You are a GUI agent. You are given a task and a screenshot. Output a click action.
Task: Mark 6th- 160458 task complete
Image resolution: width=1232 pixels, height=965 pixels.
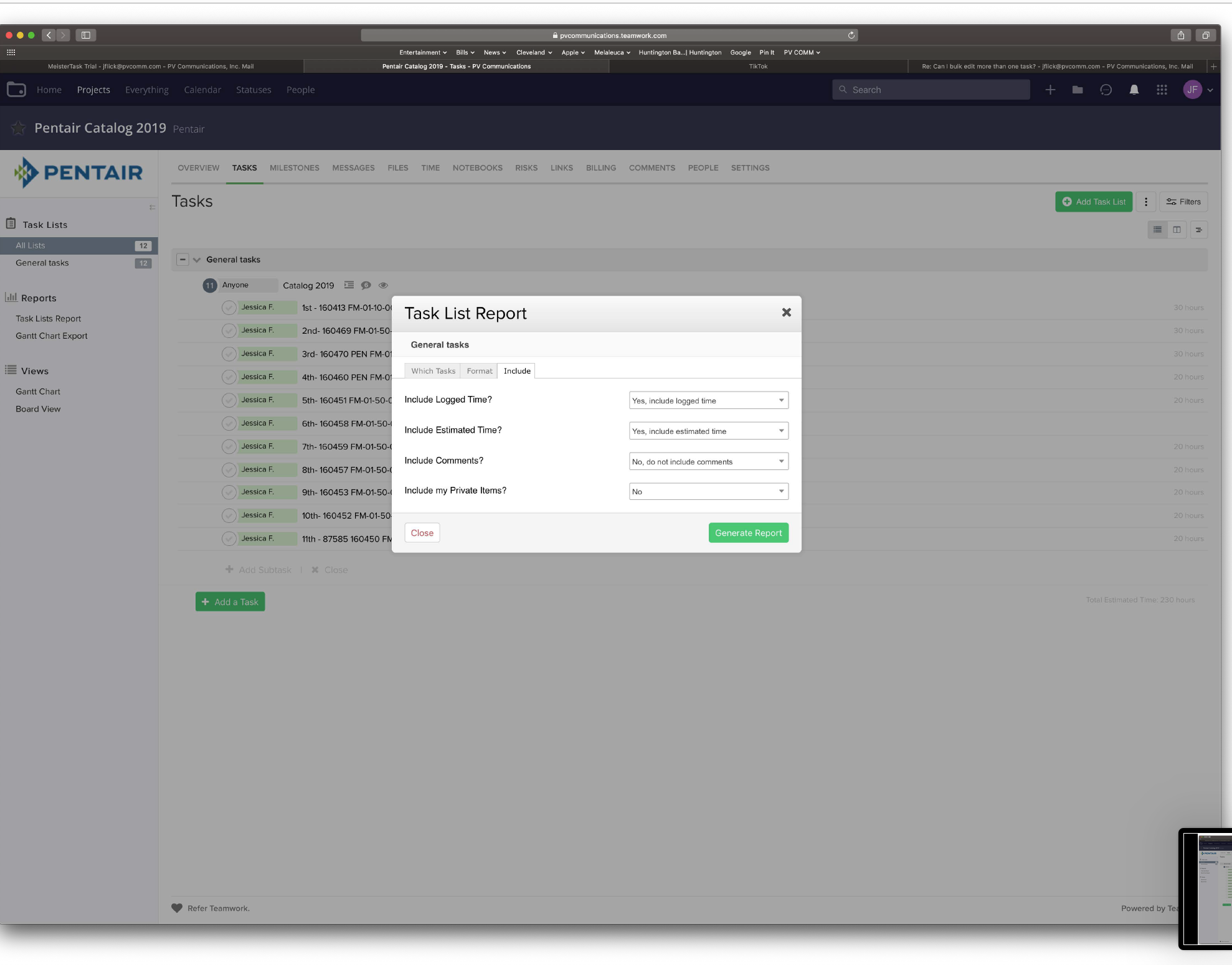pos(229,424)
